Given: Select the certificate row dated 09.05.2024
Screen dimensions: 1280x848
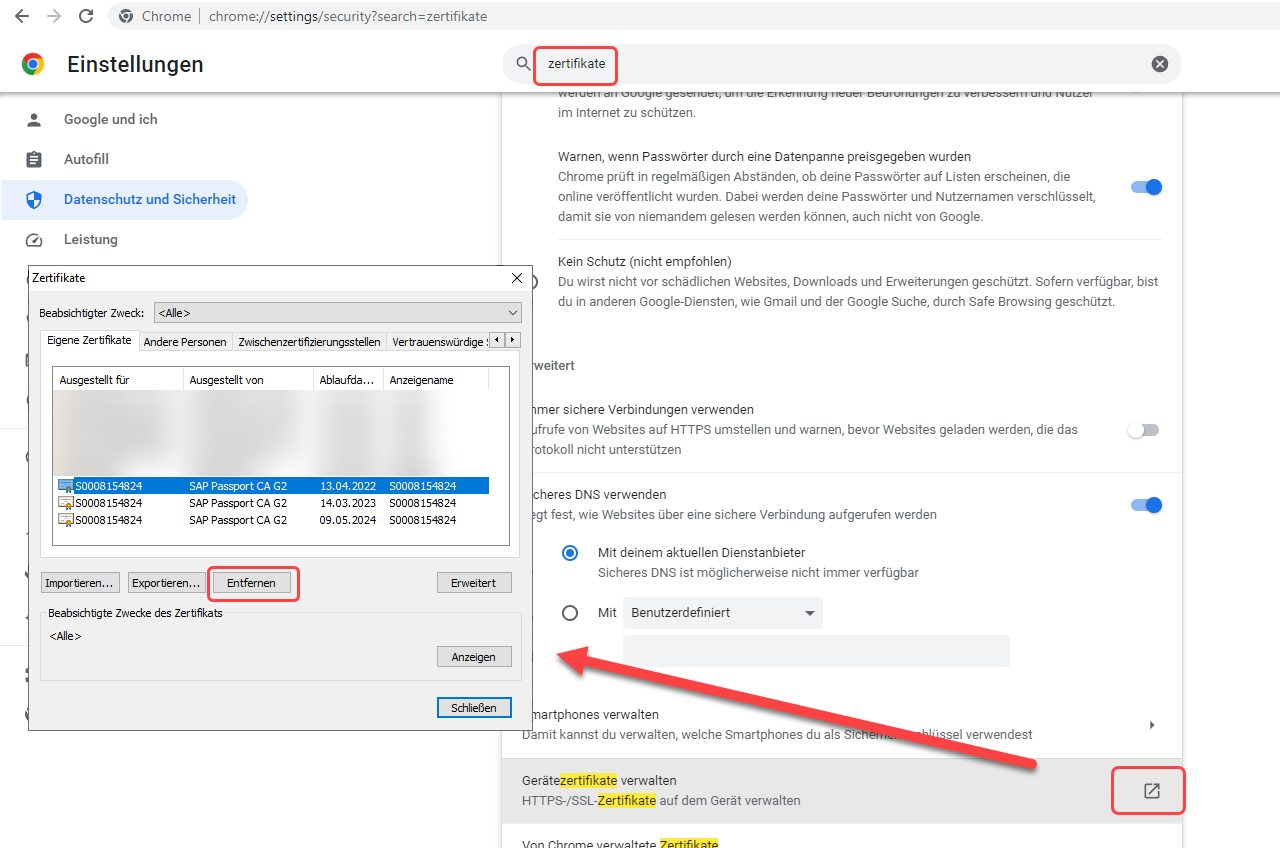Looking at the screenshot, I should (x=272, y=520).
